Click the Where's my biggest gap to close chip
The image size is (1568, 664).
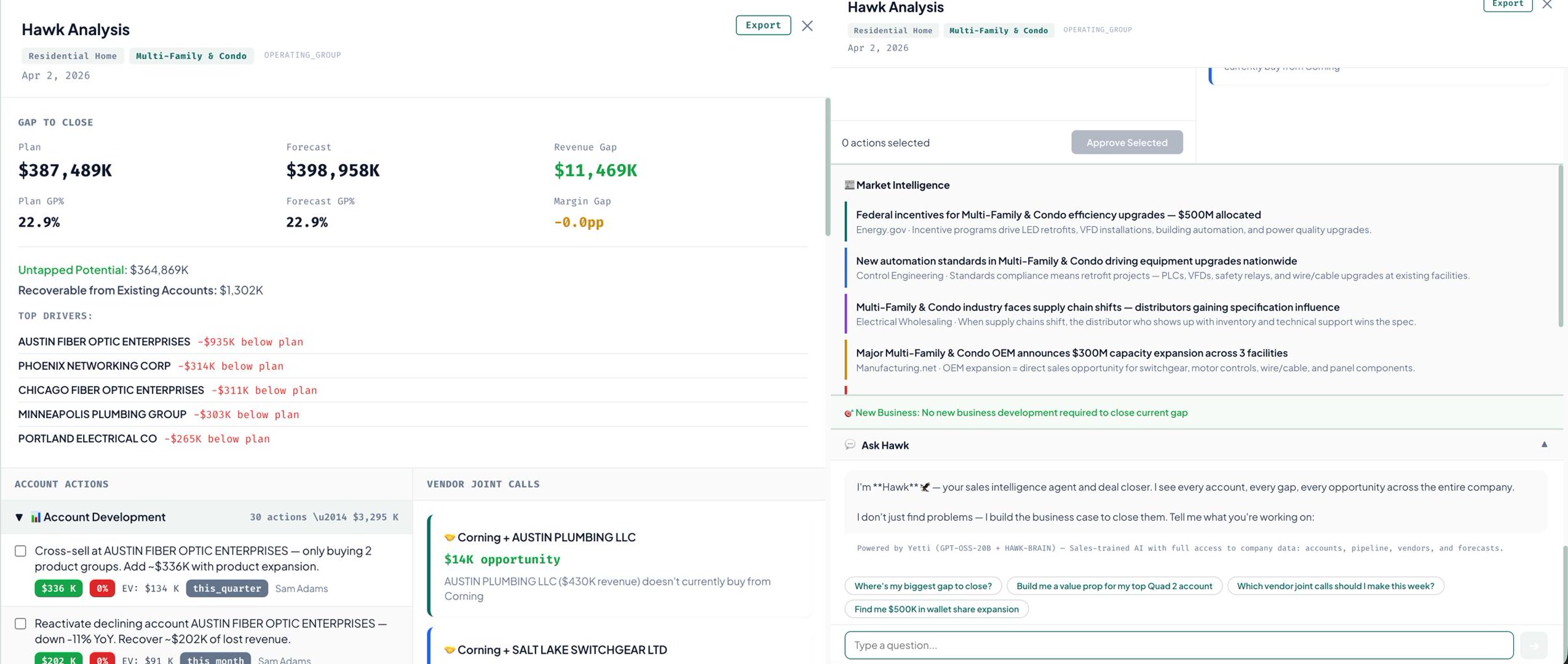click(922, 586)
